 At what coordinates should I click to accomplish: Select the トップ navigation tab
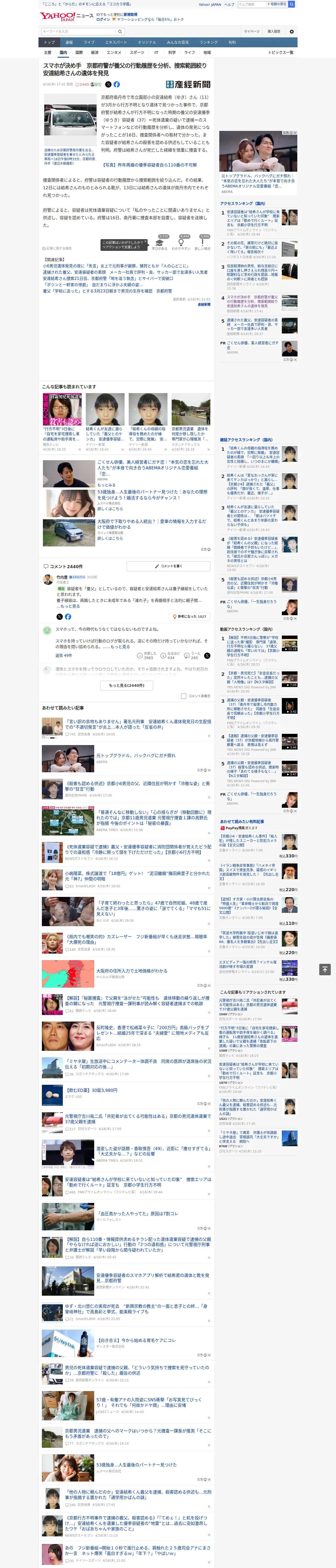(x=49, y=43)
